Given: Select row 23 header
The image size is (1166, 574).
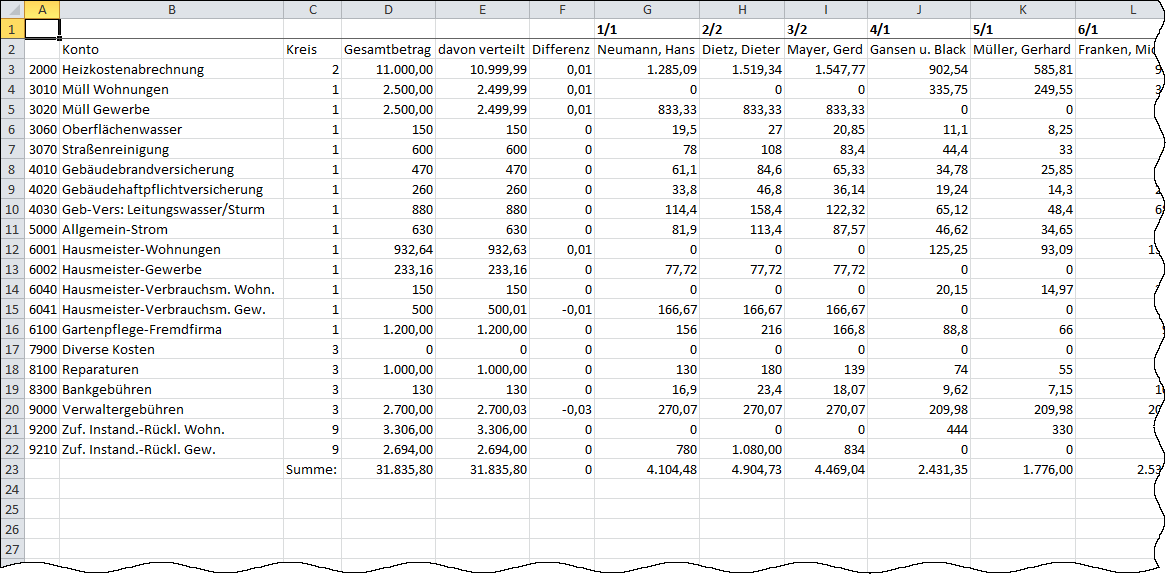Looking at the screenshot, I should [x=12, y=469].
